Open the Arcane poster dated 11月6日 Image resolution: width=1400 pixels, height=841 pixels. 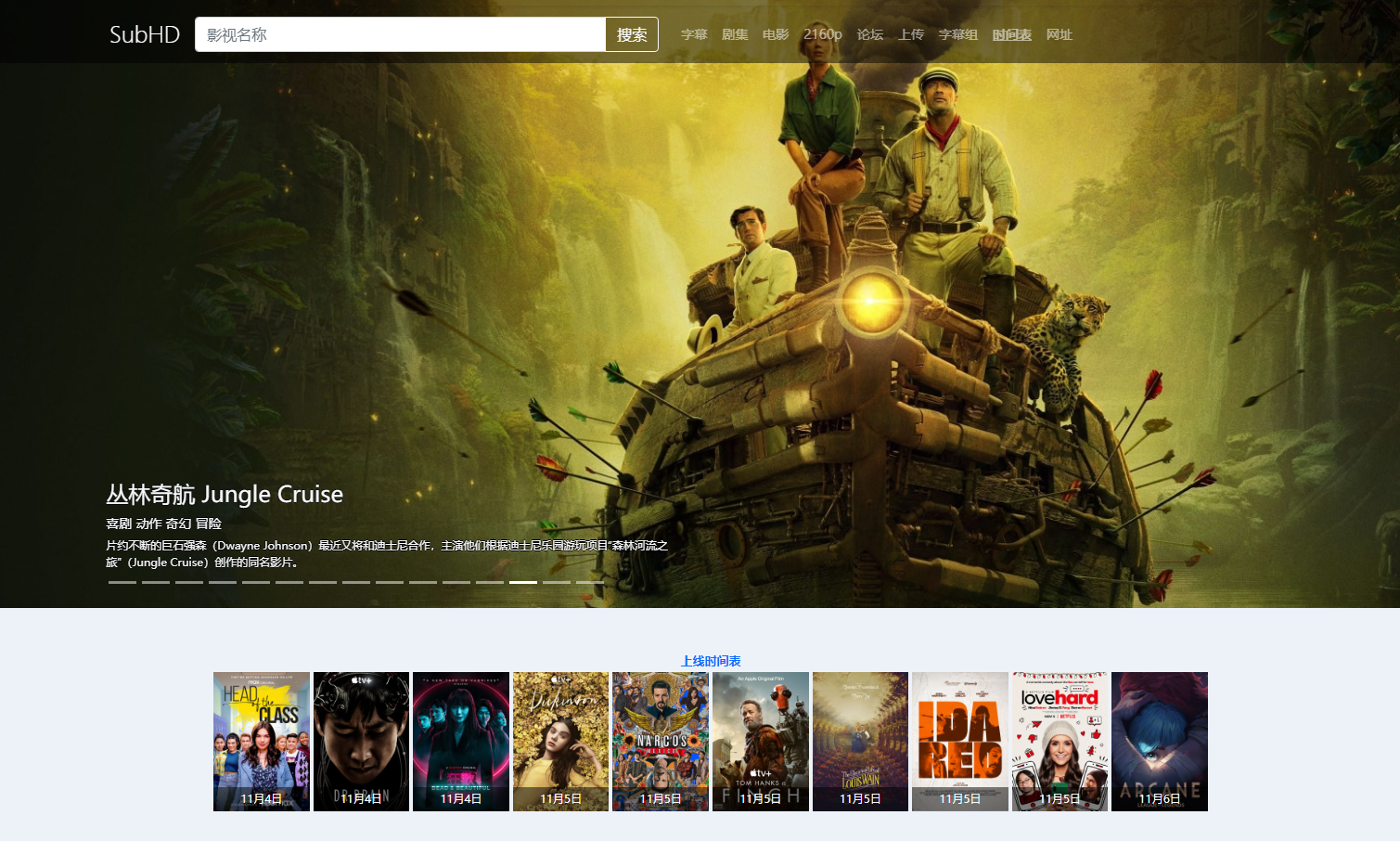(1160, 742)
